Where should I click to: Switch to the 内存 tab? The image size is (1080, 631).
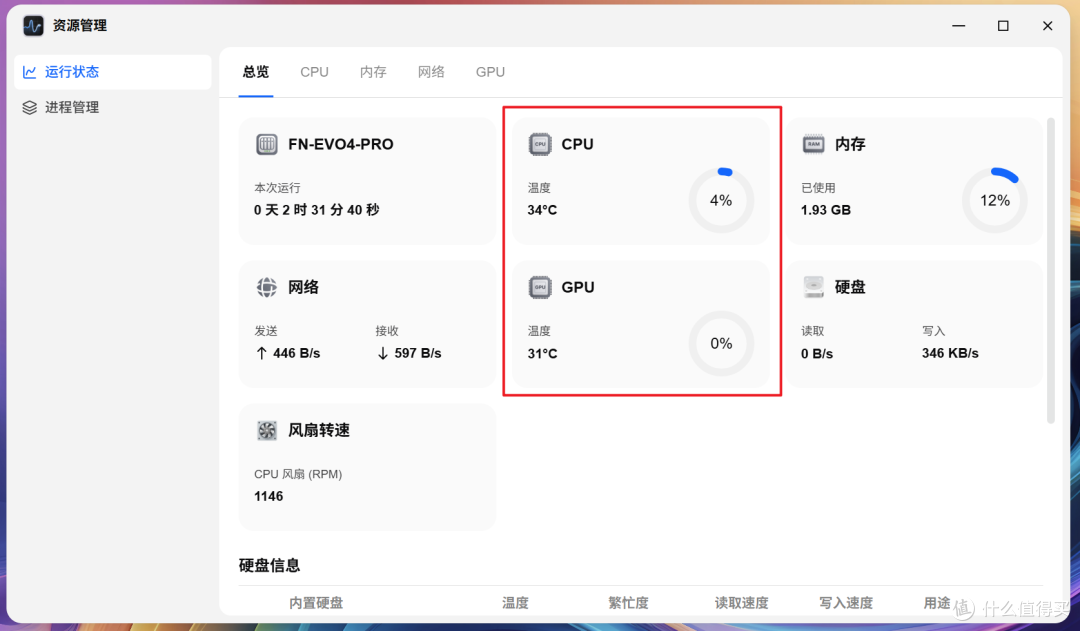(x=373, y=72)
